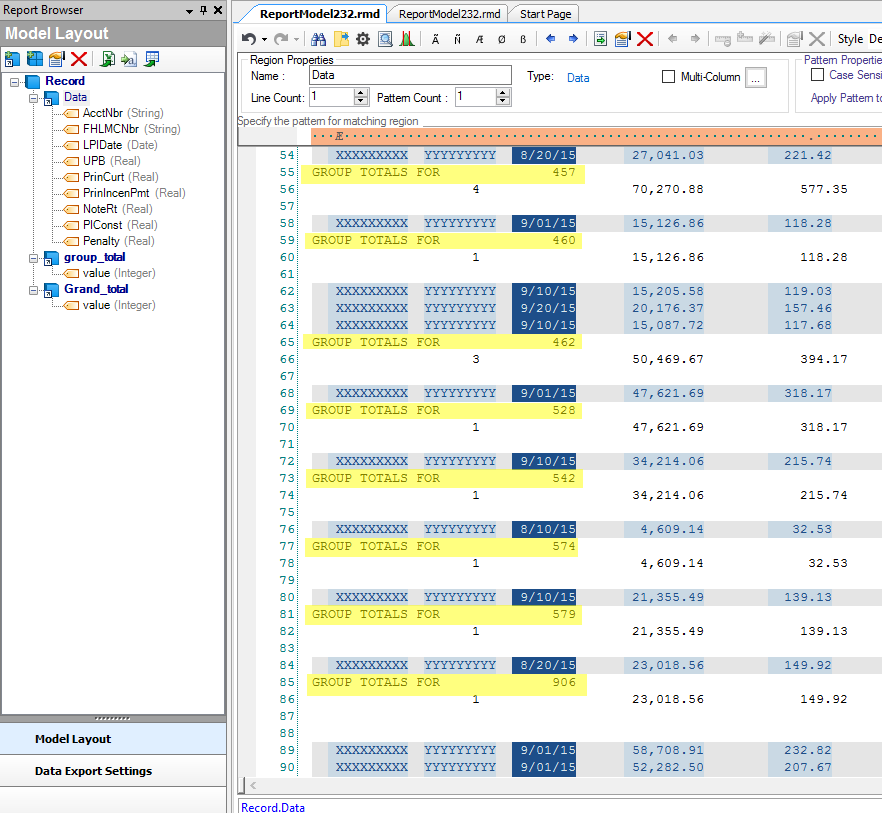This screenshot has height=813, width=882.
Task: Tick the Case Sensitive checkbox
Action: 817,75
